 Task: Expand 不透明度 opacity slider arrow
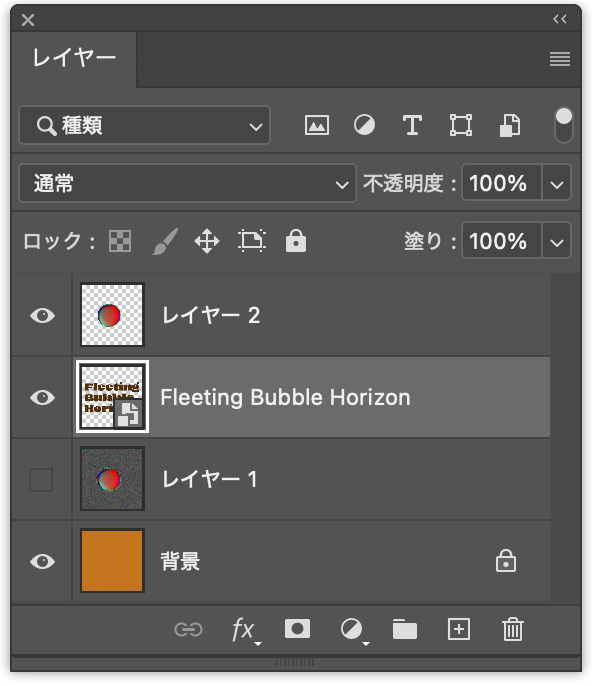(x=557, y=183)
